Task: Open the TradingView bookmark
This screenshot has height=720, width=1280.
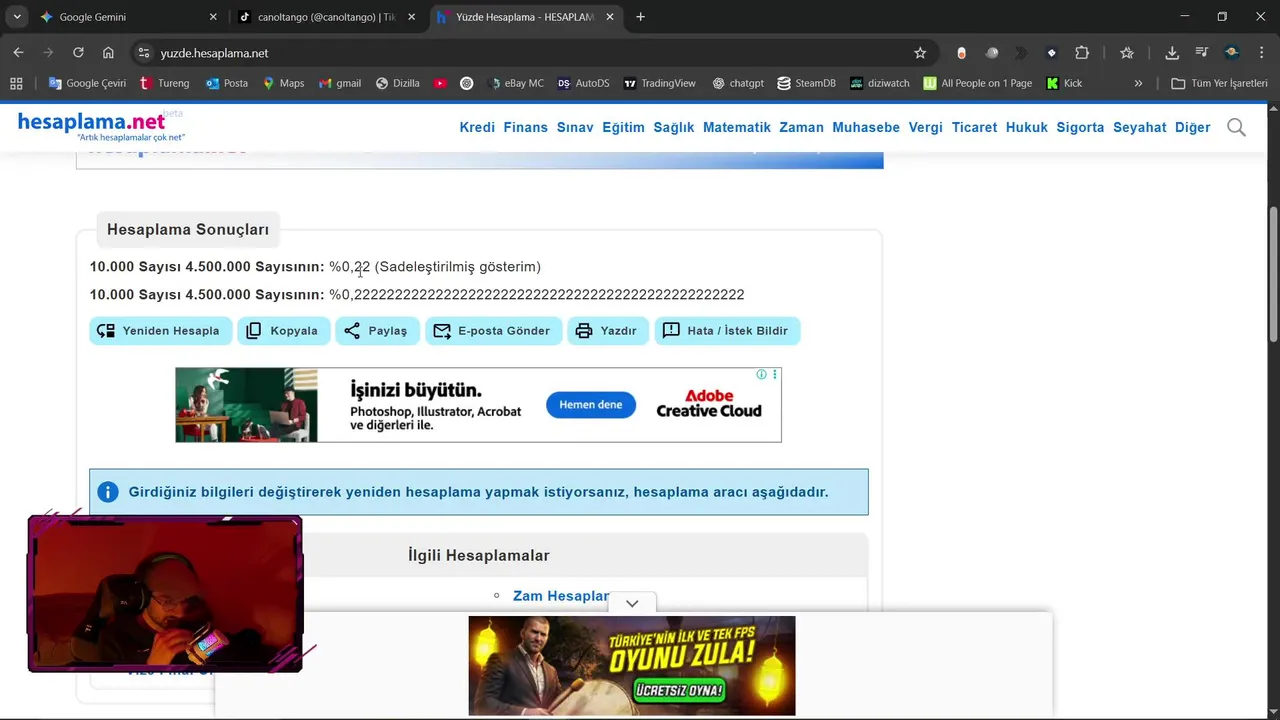Action: (659, 83)
